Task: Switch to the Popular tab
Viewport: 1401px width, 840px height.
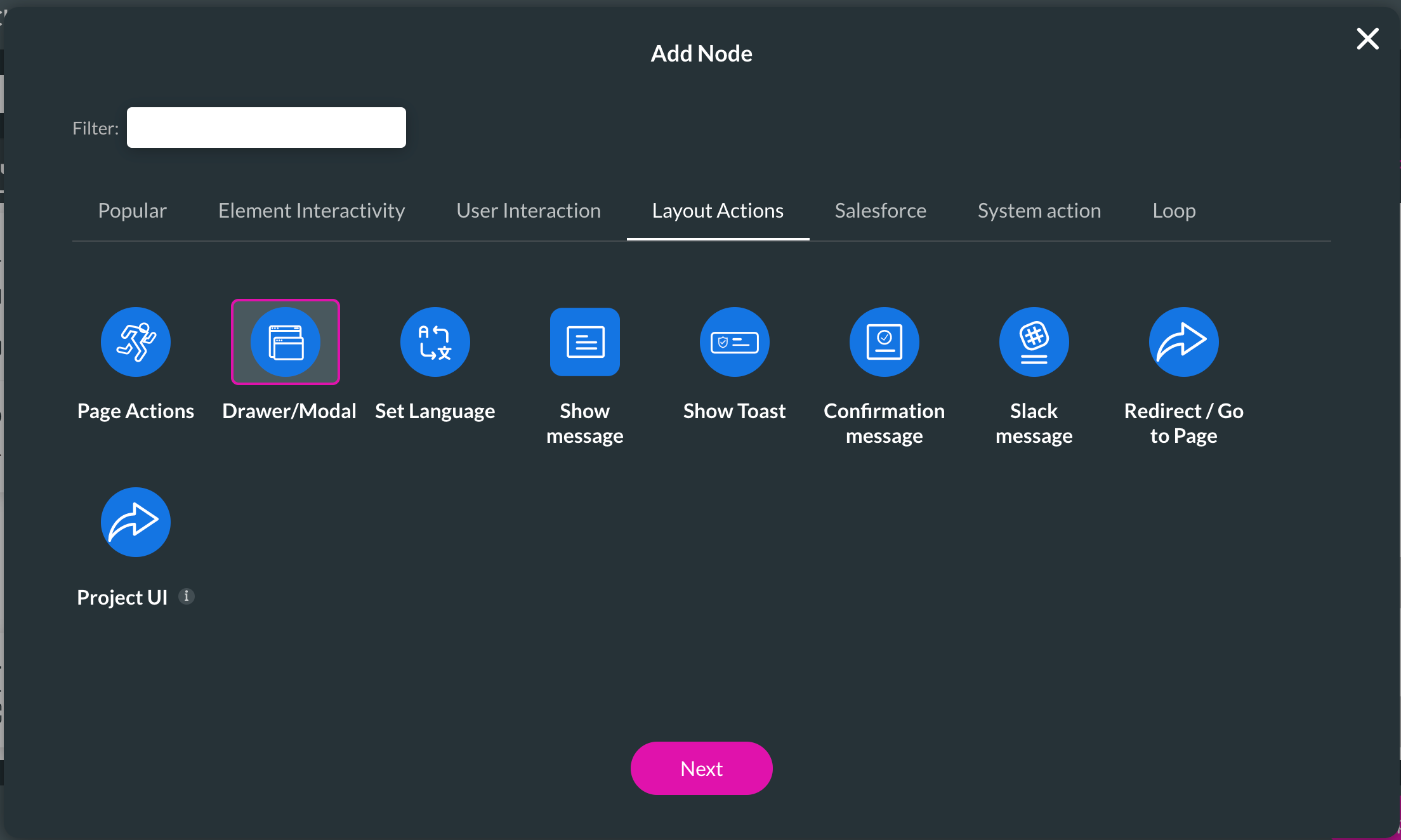Action: (132, 210)
